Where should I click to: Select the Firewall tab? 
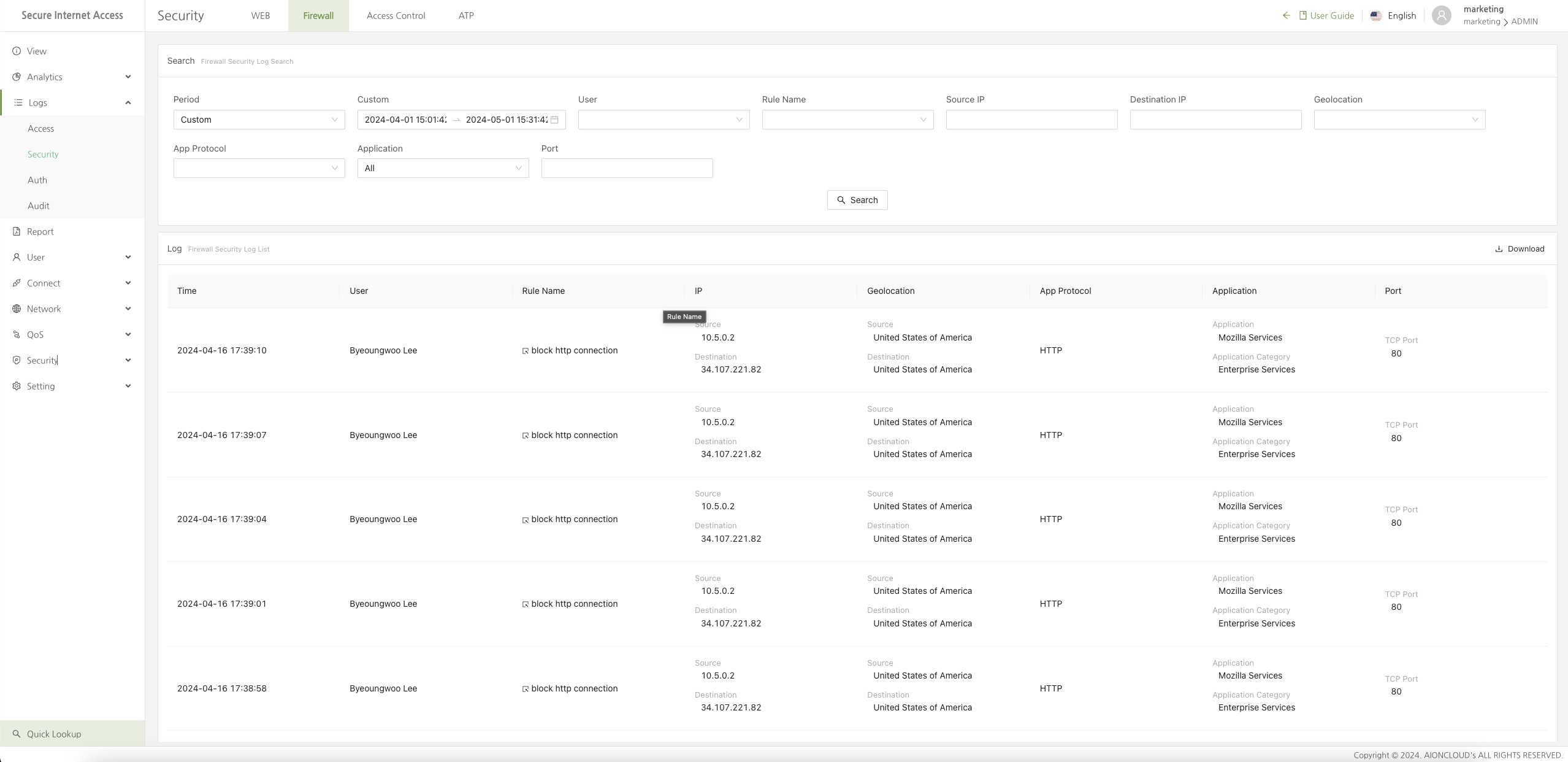pyautogui.click(x=318, y=15)
